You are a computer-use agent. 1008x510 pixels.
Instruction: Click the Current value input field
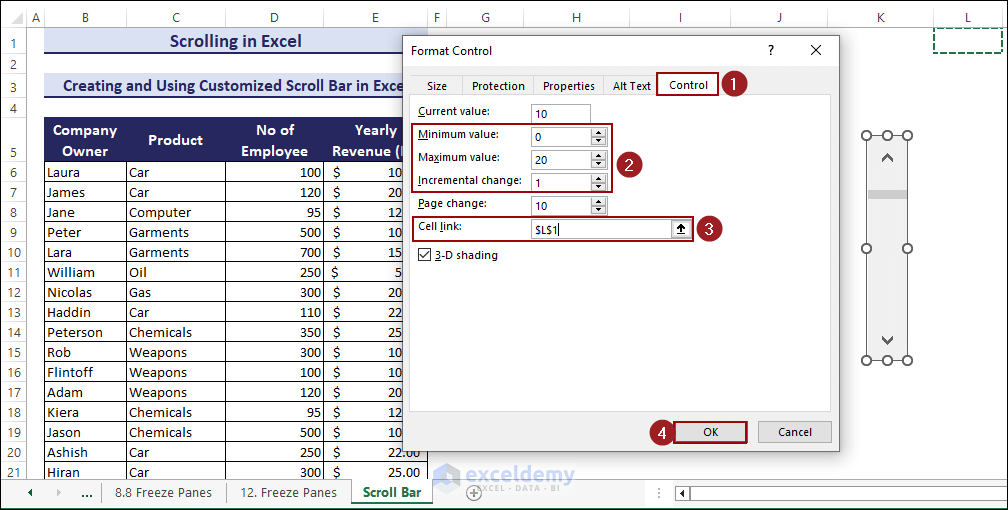561,114
